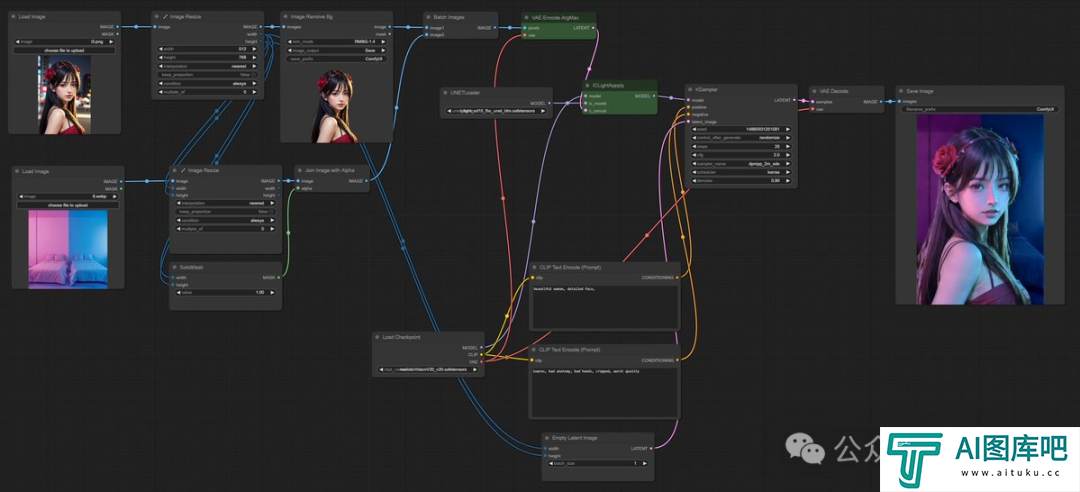
Task: Collapse the UNETLoader node via title dot
Action: click(446, 92)
